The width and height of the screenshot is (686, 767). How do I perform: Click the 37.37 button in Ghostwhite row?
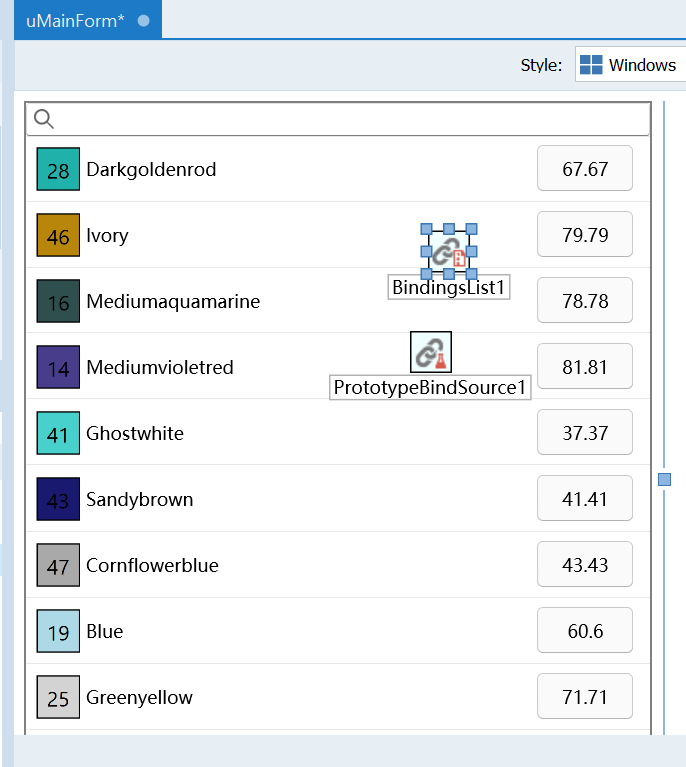[585, 432]
